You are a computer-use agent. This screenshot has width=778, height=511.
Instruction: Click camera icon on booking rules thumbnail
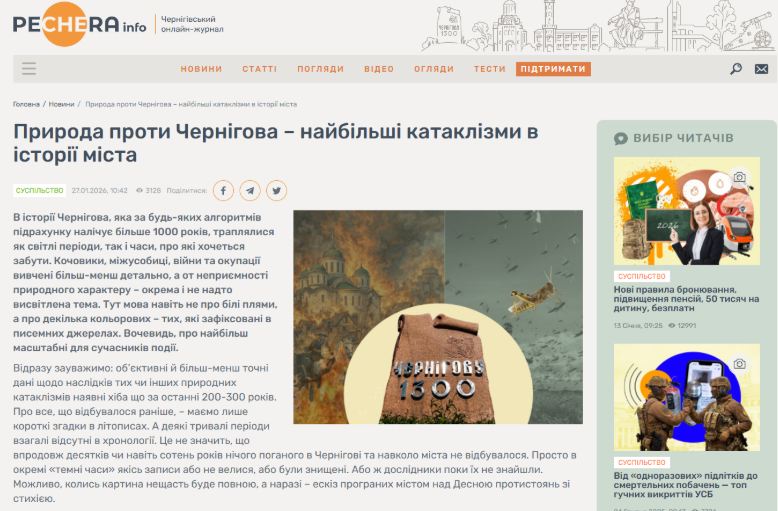point(739,178)
